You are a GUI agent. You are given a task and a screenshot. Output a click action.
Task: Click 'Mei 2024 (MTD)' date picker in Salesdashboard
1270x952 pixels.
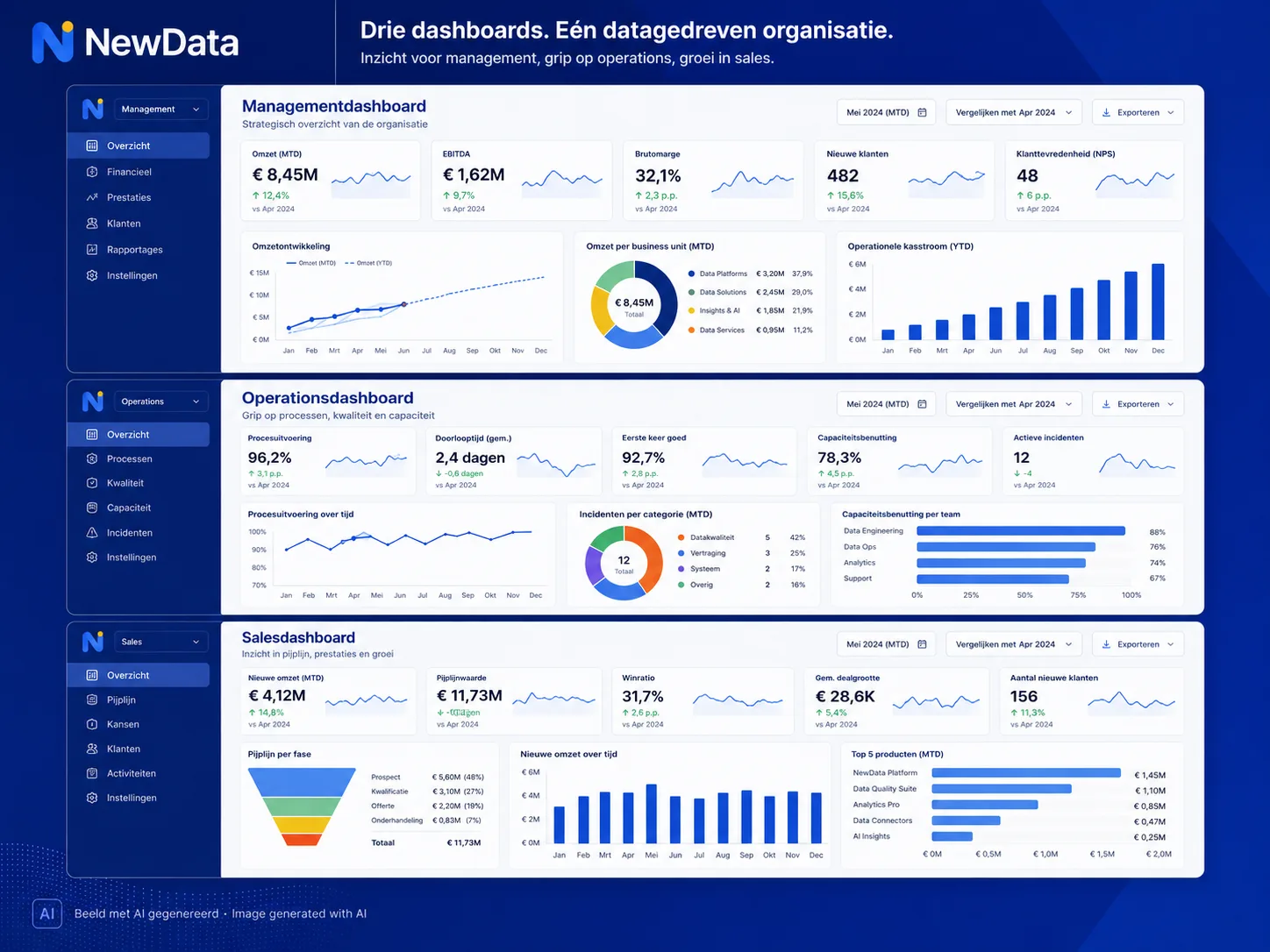887,644
